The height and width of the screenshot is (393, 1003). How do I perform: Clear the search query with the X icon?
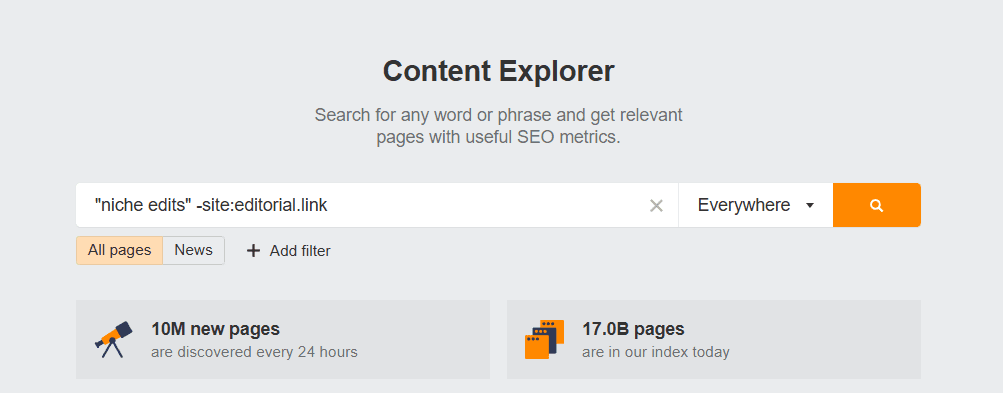click(656, 205)
